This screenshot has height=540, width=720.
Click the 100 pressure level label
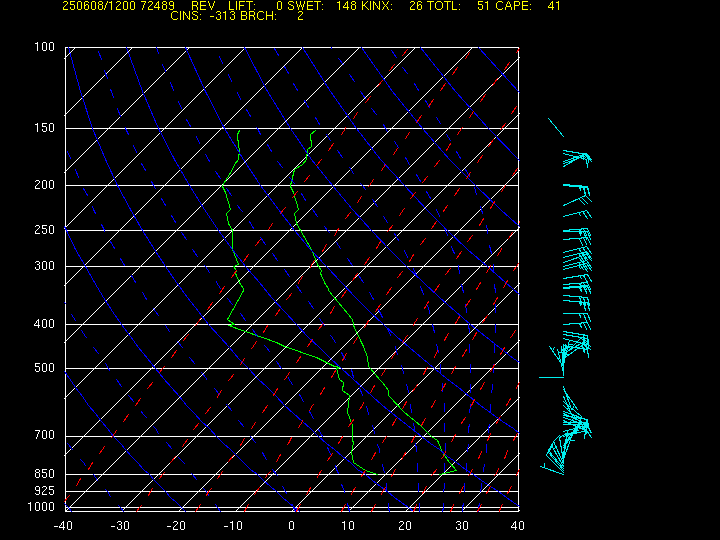[45, 47]
